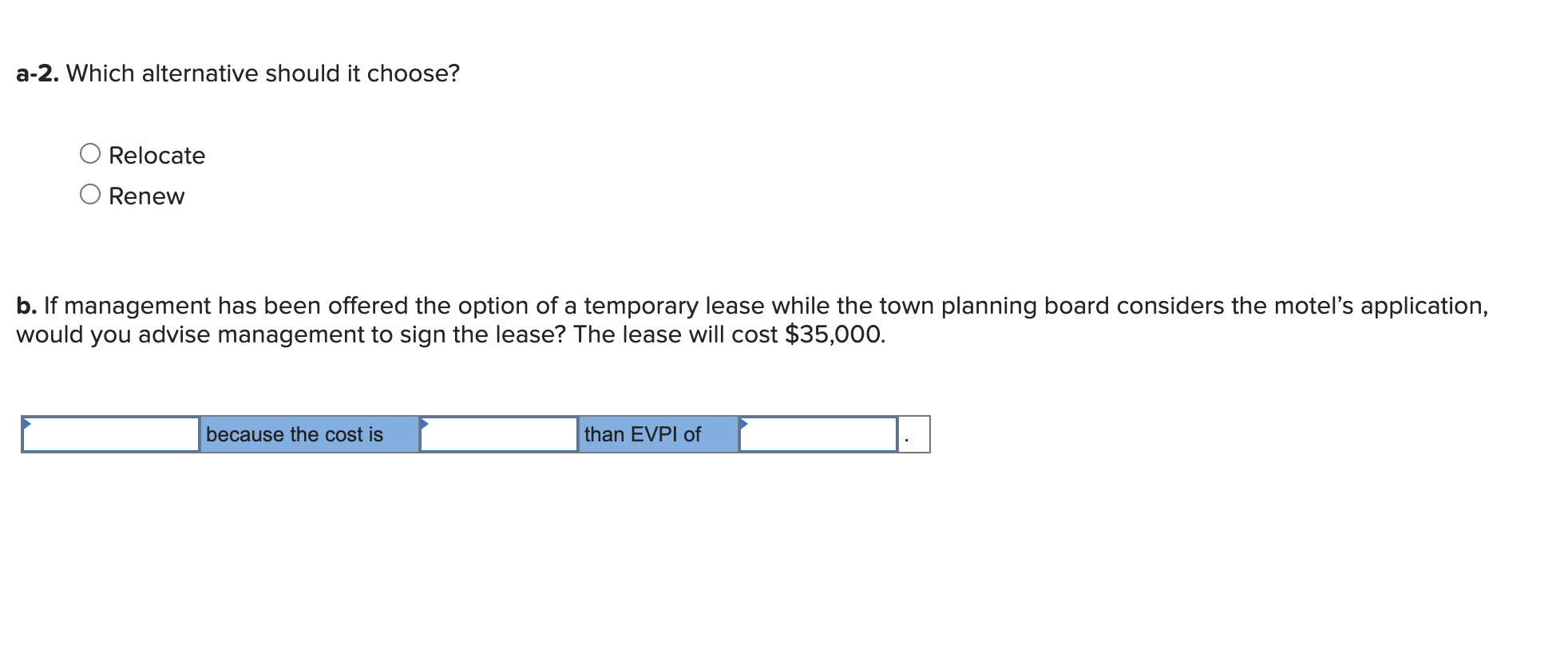
Task: Click the question heading 'a-2. Which alternative should it choose?'
Action: (x=237, y=73)
